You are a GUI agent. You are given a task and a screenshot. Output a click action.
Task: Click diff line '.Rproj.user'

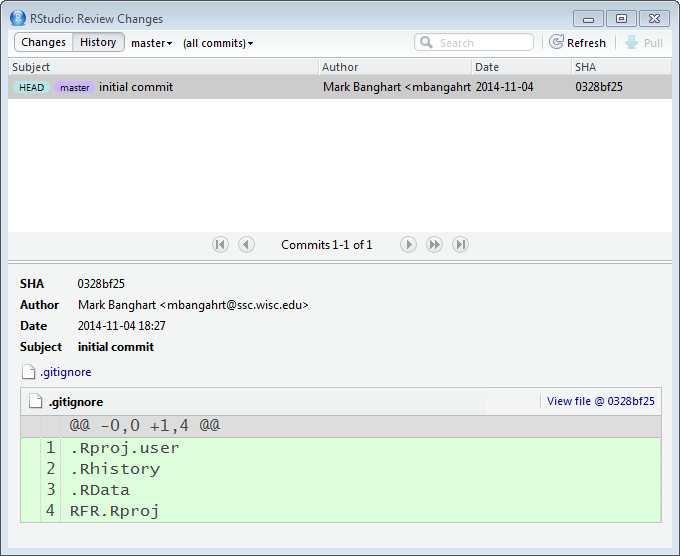tap(124, 448)
